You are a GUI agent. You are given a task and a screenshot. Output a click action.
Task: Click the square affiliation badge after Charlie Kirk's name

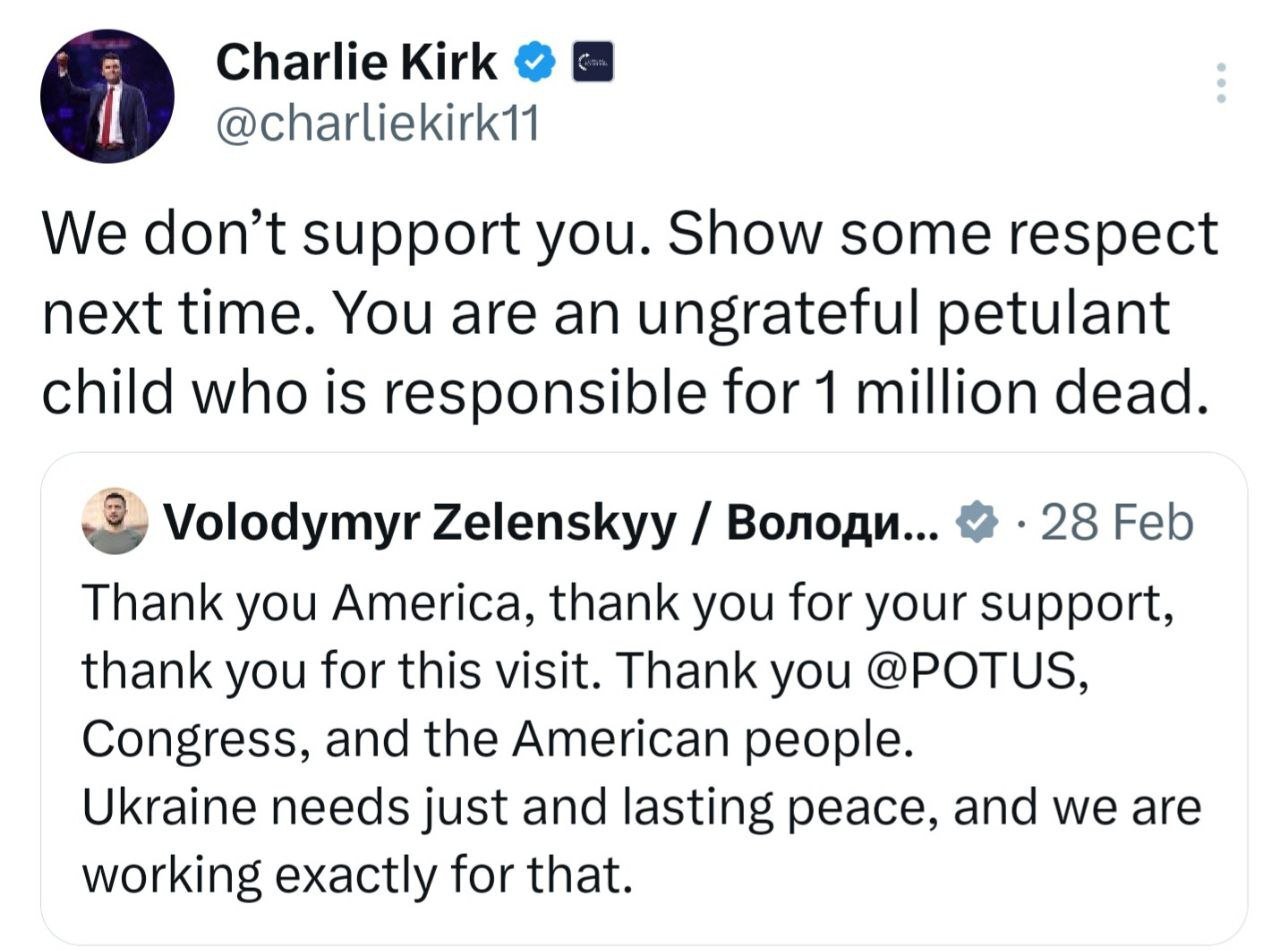click(591, 63)
